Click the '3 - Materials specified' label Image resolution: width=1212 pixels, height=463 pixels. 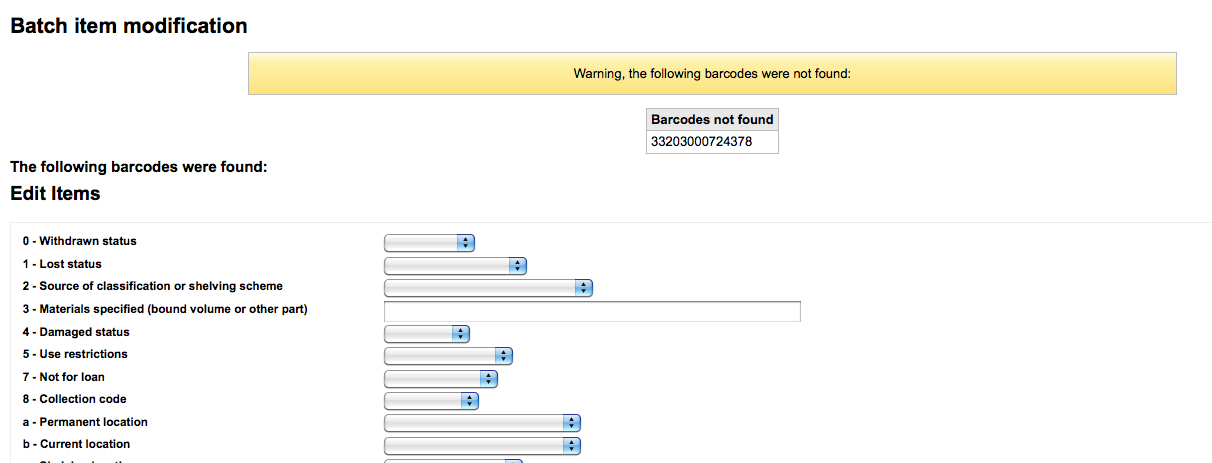[165, 309]
